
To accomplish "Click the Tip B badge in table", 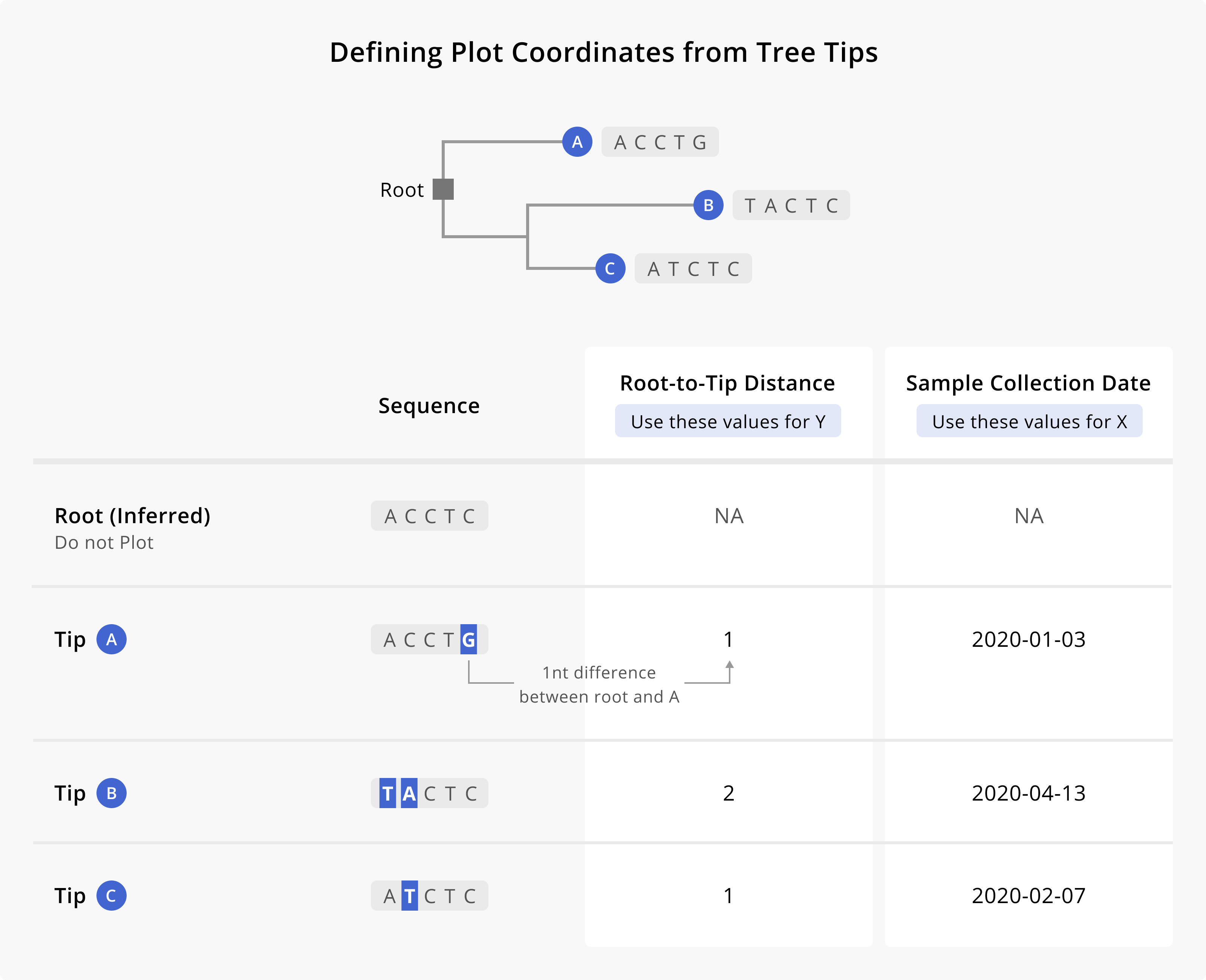I will pos(111,793).
